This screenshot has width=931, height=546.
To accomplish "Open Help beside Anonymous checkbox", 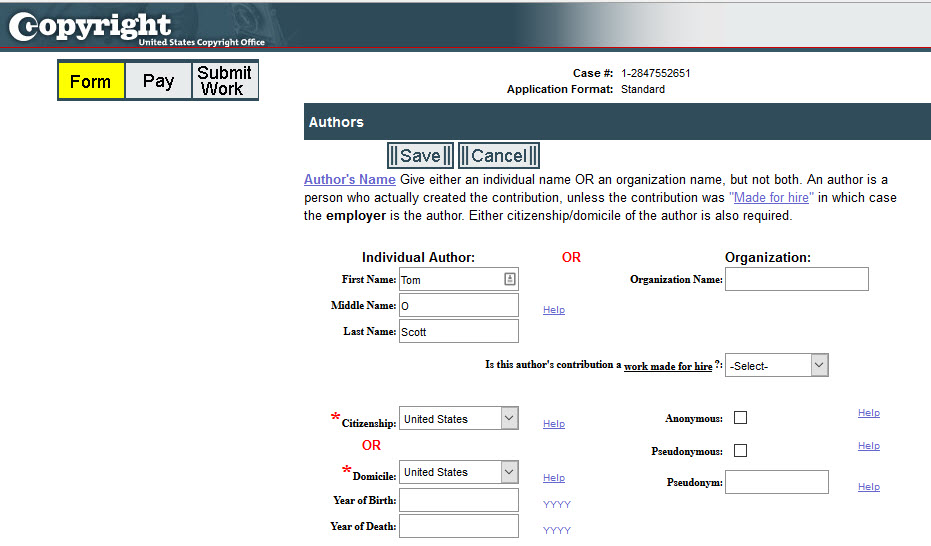I will coord(869,413).
